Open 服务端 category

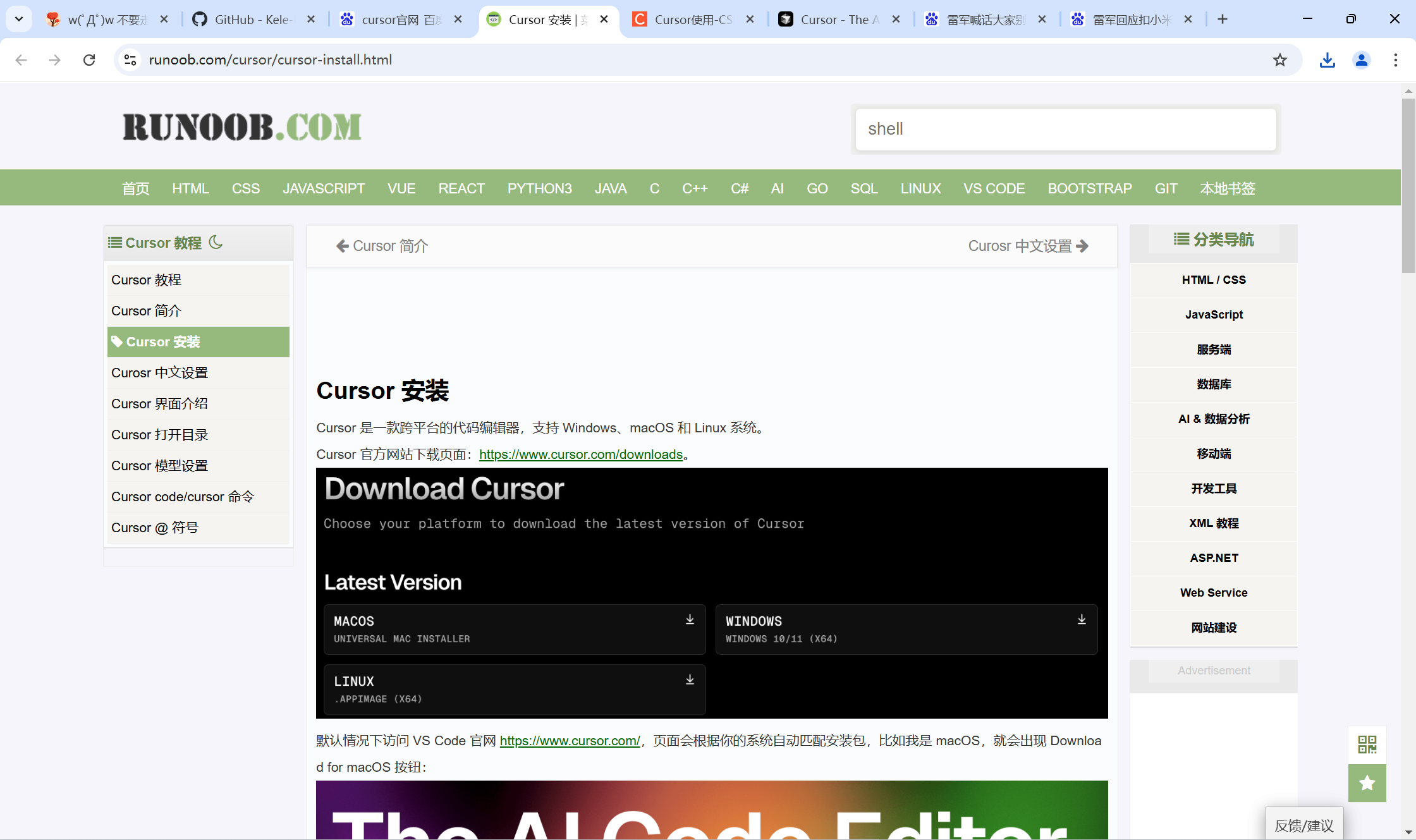[1214, 350]
